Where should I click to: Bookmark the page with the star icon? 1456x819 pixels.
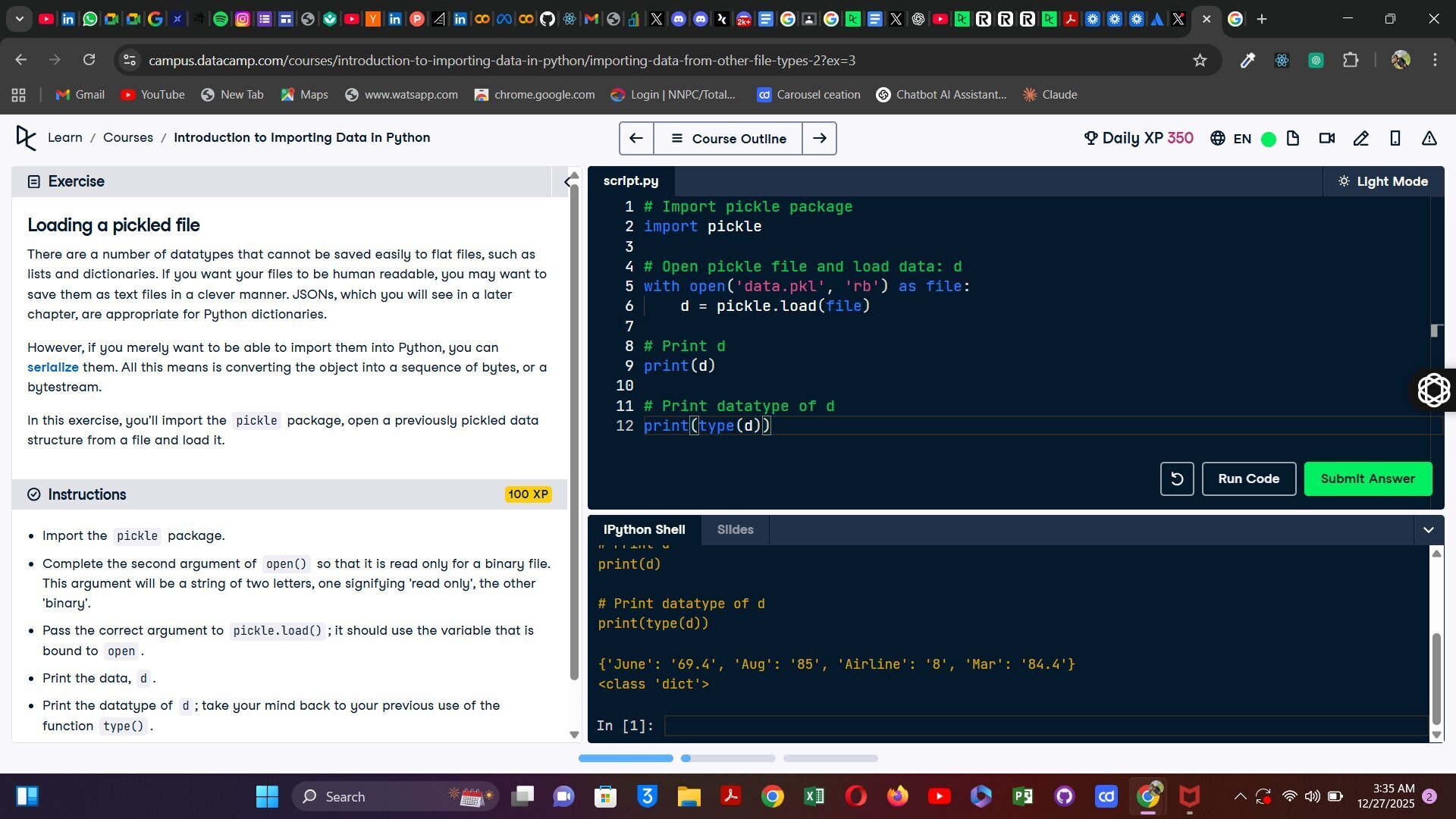point(1200,60)
